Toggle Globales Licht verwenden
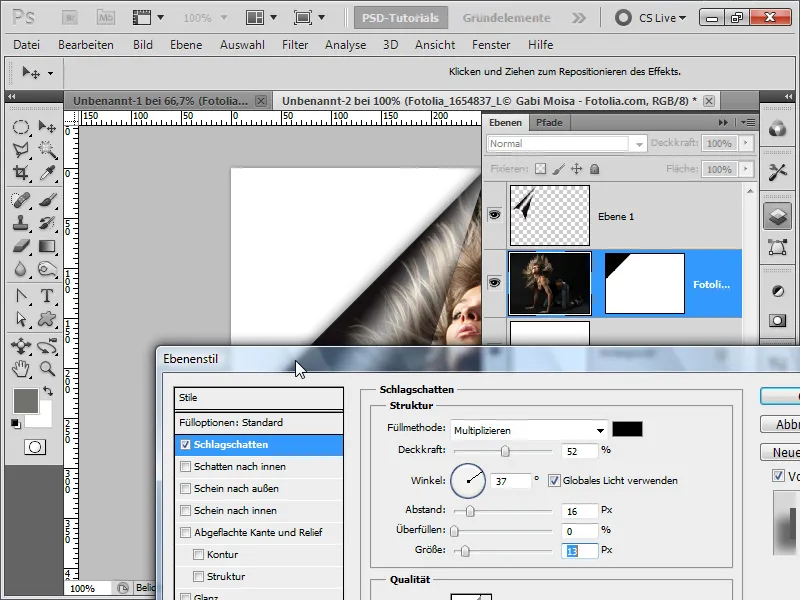The image size is (800, 600). point(554,481)
